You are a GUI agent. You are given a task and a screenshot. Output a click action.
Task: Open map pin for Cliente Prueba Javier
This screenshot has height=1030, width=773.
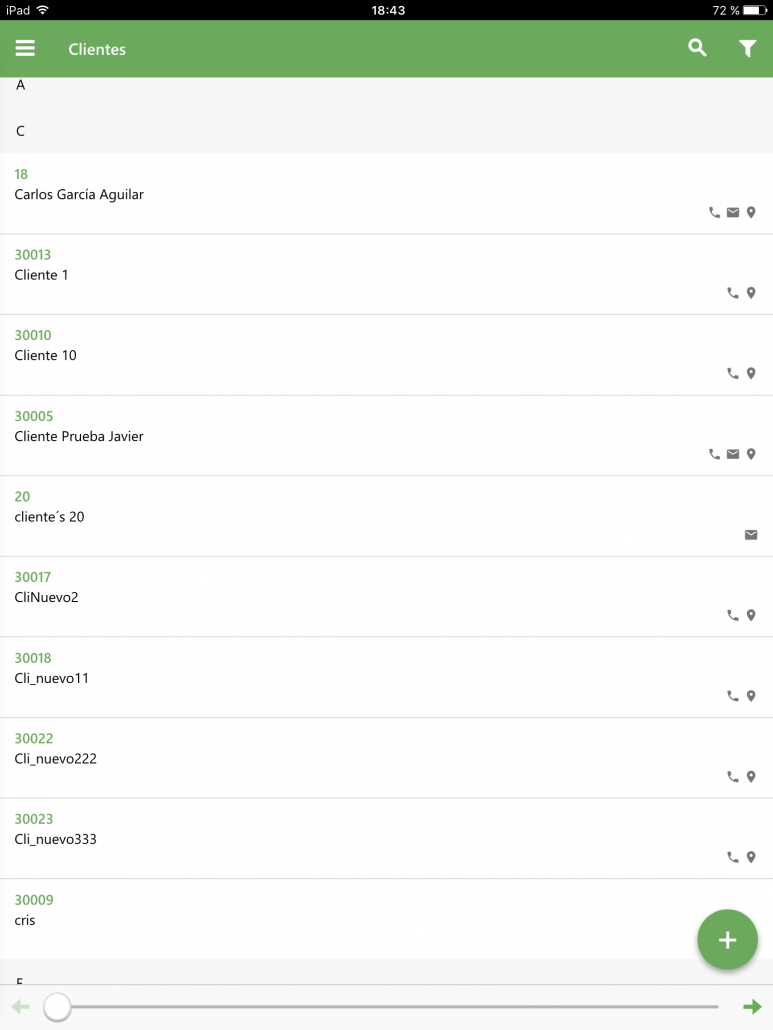click(x=751, y=454)
